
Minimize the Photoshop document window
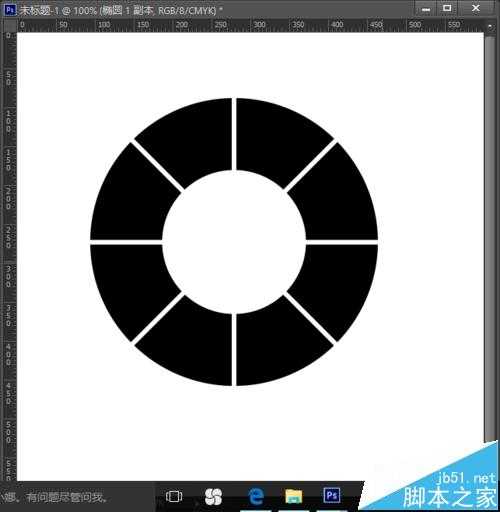pyautogui.click(x=426, y=8)
